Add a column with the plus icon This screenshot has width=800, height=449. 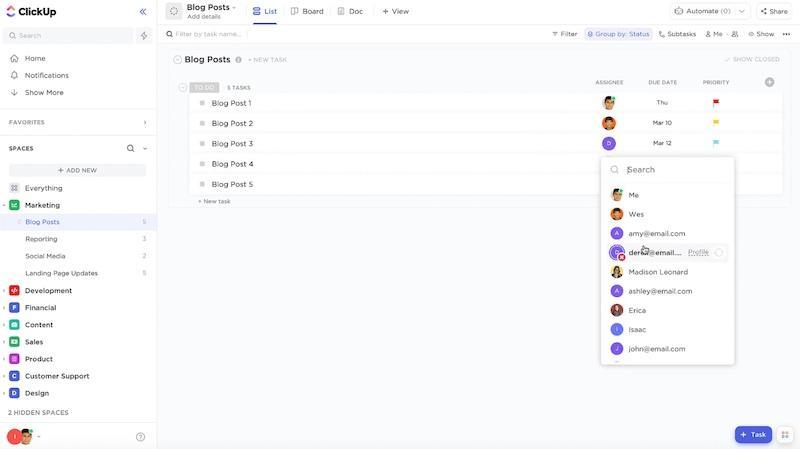pyautogui.click(x=769, y=82)
